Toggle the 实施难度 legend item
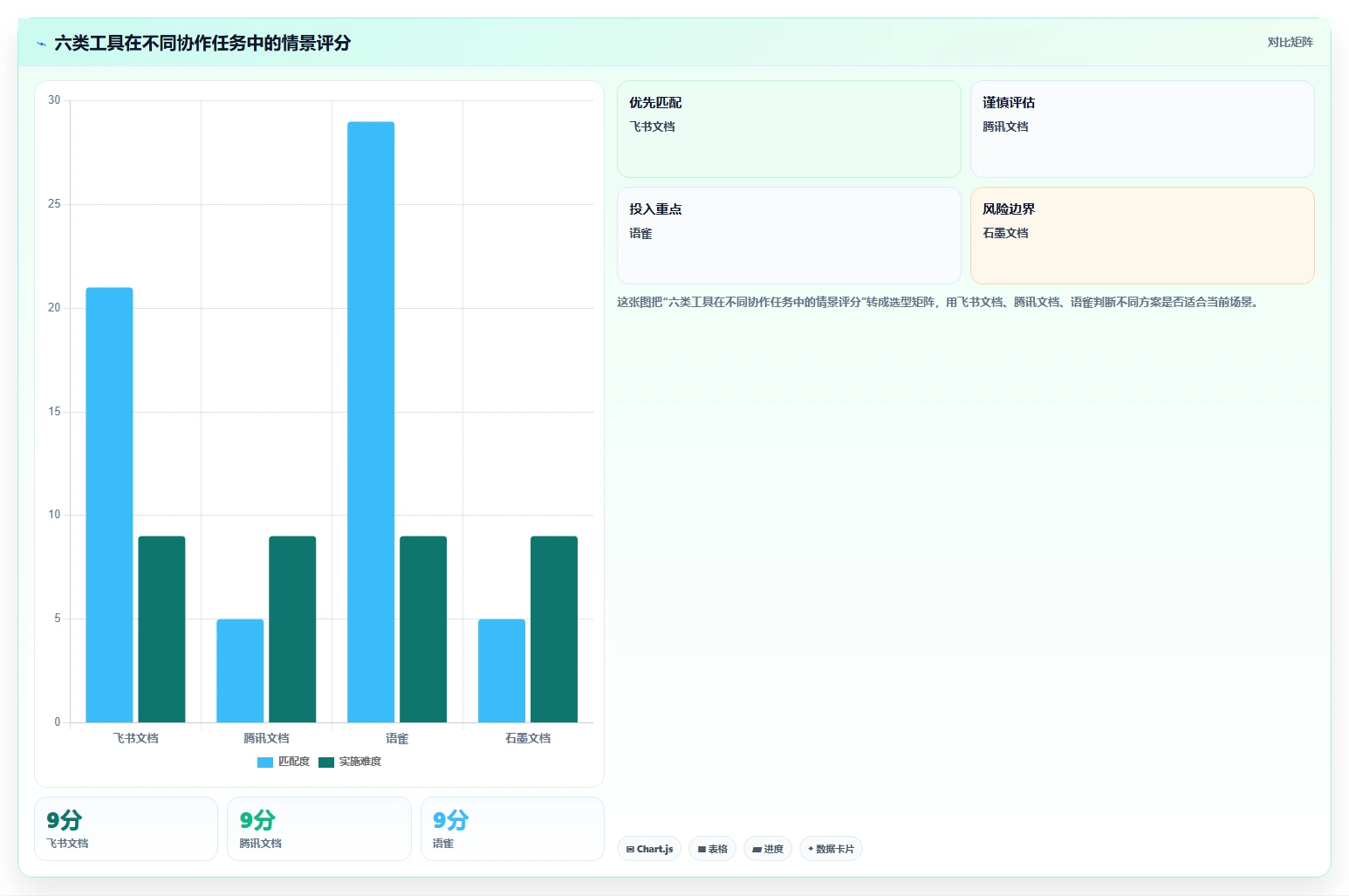Viewport: 1349px width, 896px height. pyautogui.click(x=350, y=762)
